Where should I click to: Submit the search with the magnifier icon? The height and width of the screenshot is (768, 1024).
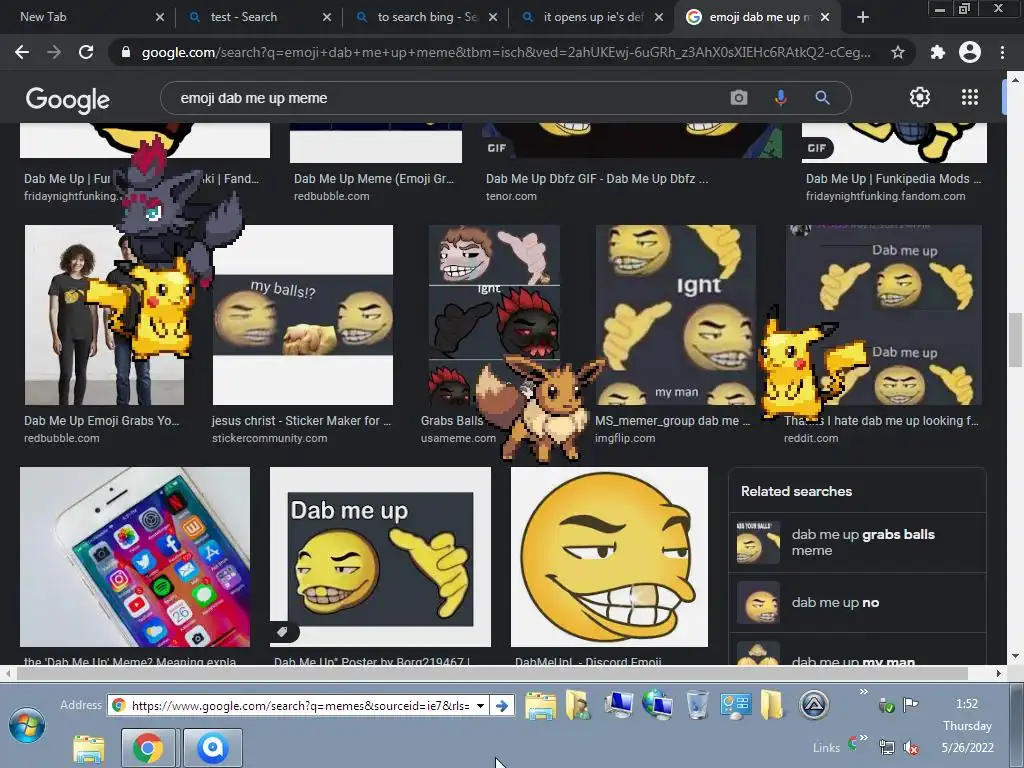coord(822,98)
